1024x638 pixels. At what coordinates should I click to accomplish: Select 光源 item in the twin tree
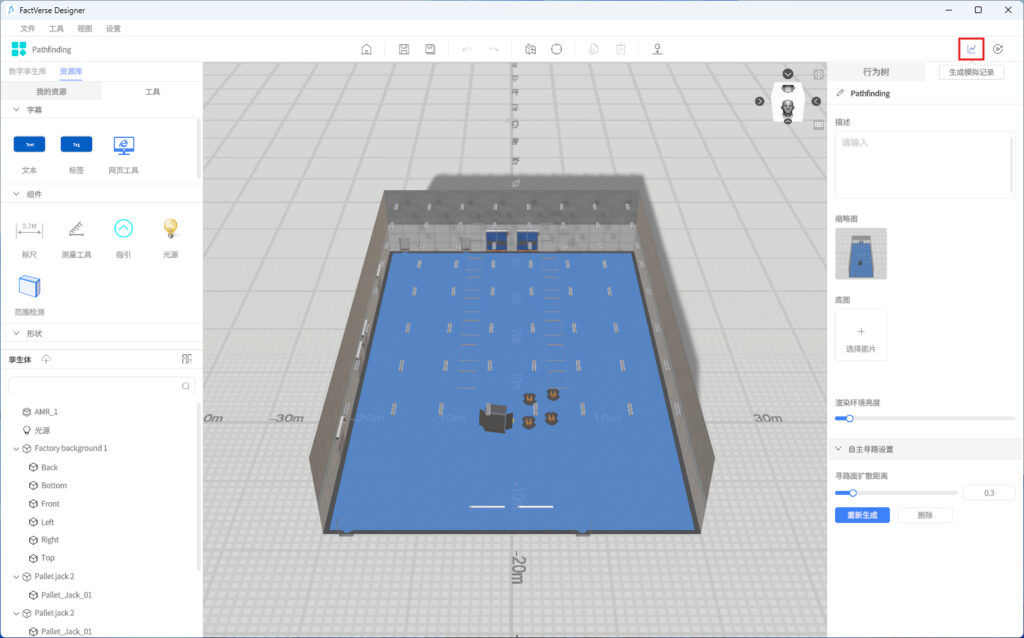(x=42, y=430)
